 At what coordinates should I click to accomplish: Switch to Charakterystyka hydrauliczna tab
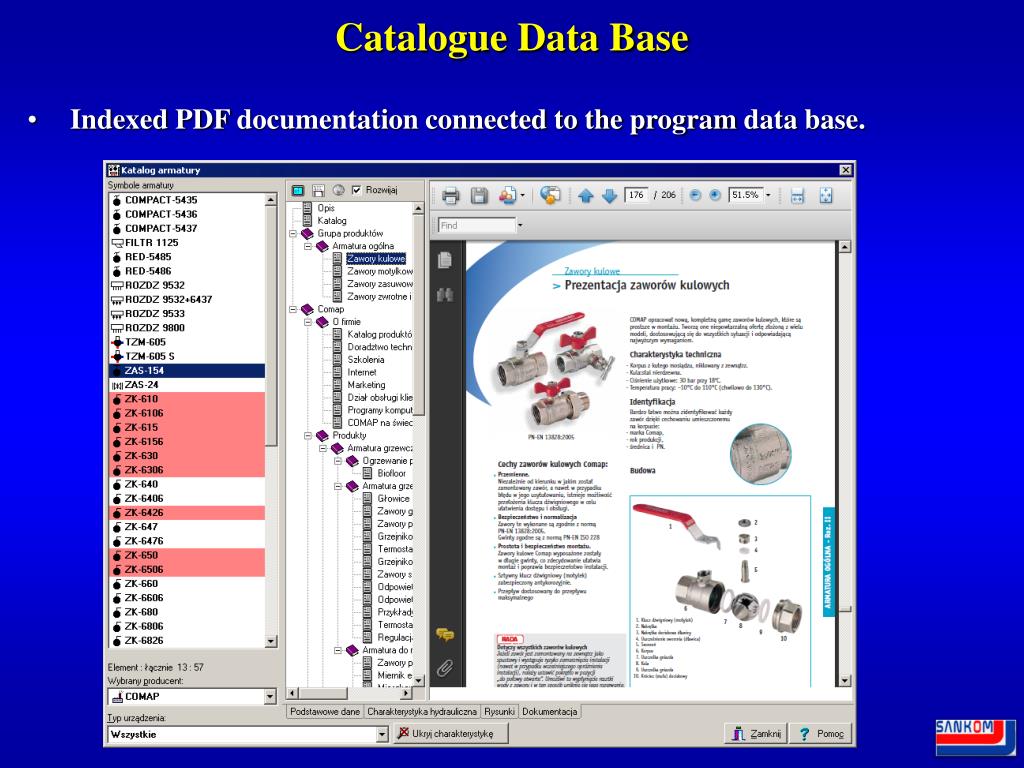pos(422,712)
